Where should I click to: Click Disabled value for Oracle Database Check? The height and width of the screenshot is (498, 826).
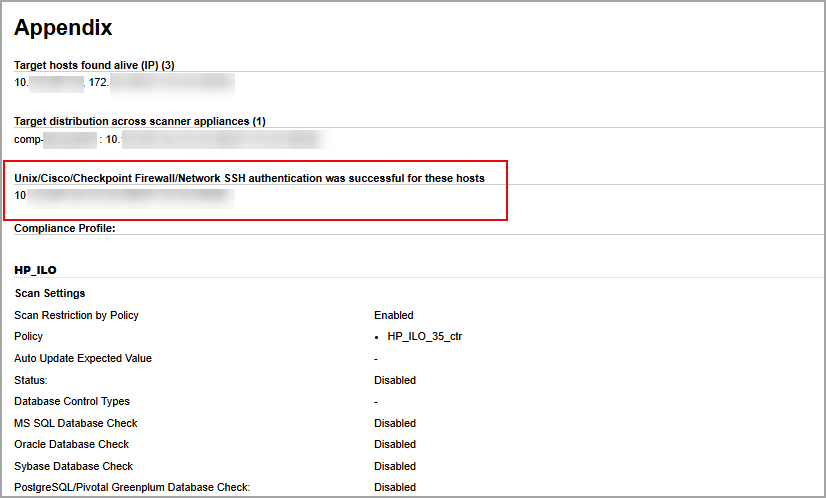pyautogui.click(x=395, y=444)
